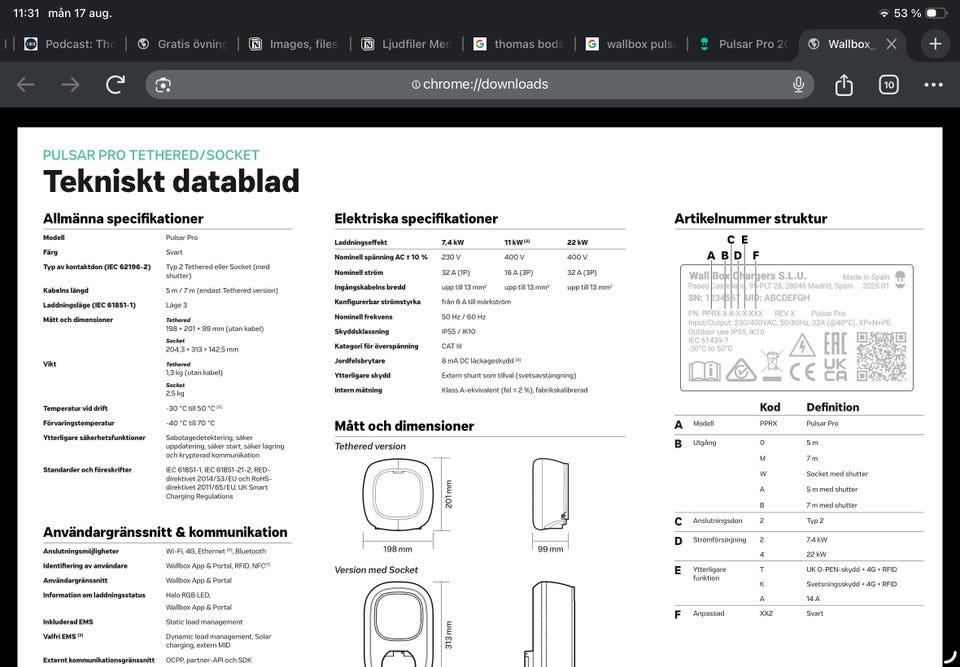Switch to the Podcast tab
The image size is (960, 667).
(x=69, y=44)
